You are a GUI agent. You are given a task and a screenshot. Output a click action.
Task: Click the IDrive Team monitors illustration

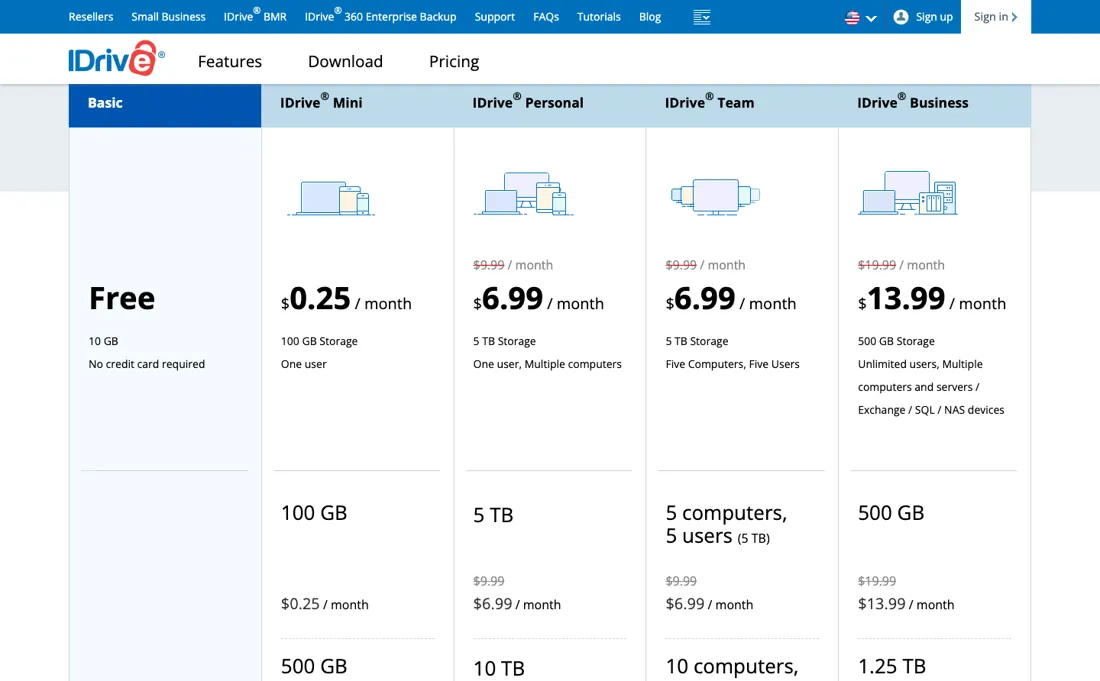coord(715,196)
